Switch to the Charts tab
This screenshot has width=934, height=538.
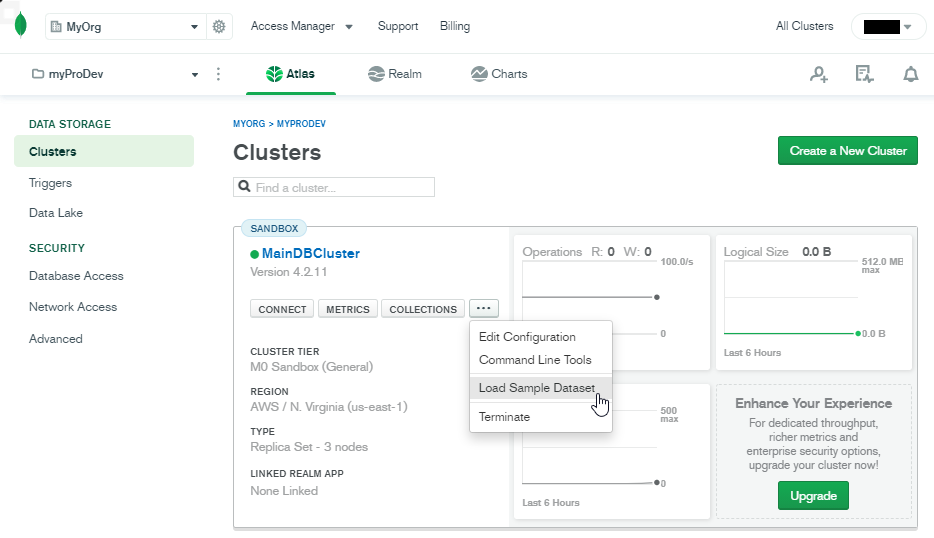[x=499, y=74]
